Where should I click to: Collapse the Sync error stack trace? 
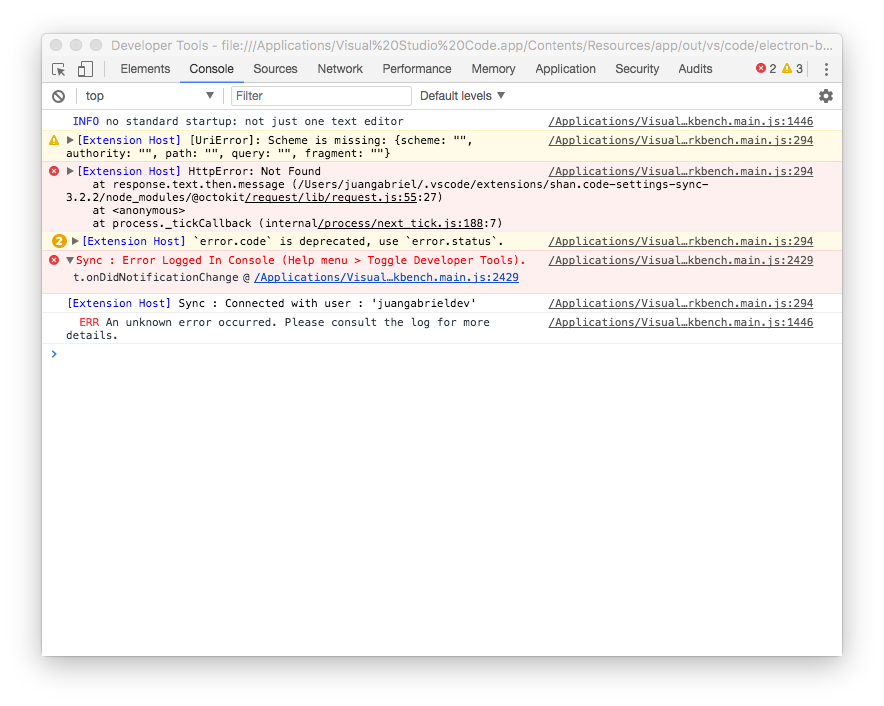coord(72,259)
